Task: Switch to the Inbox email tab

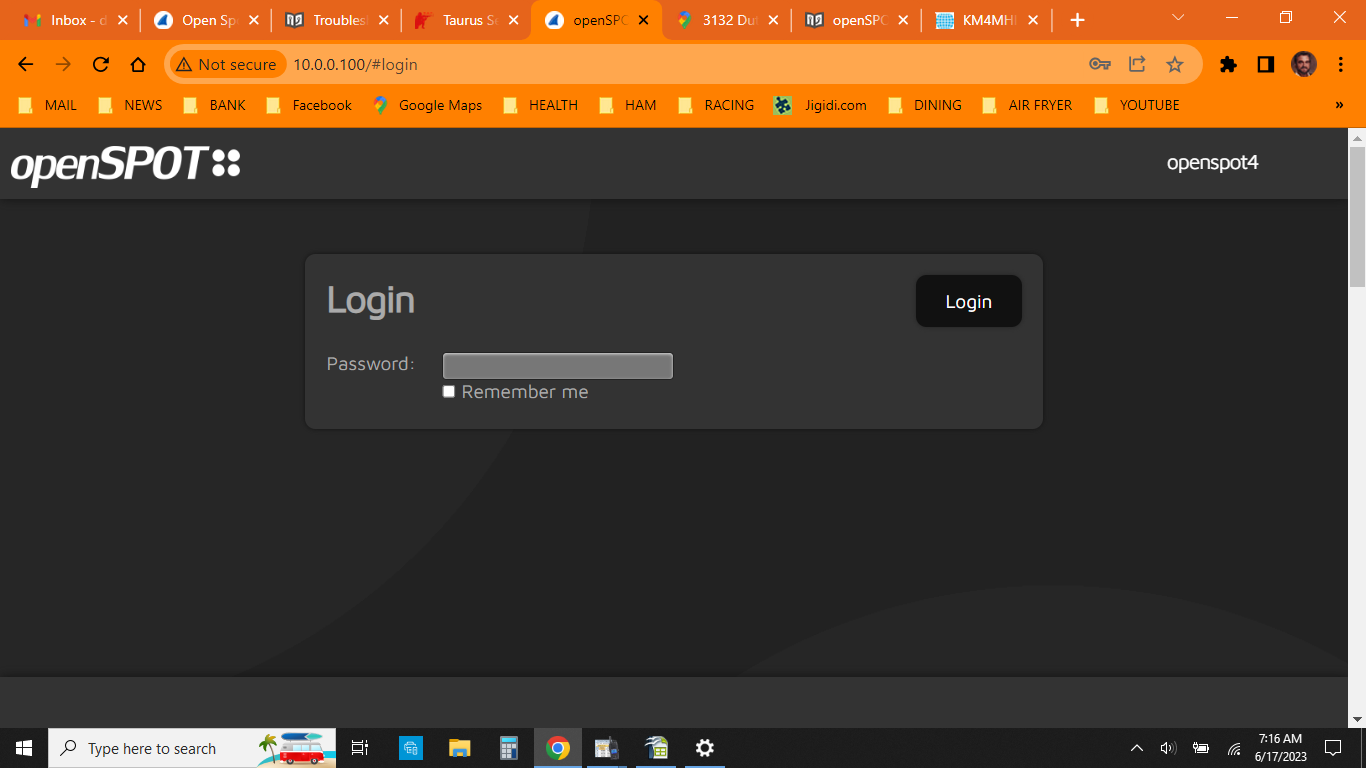Action: click(70, 19)
